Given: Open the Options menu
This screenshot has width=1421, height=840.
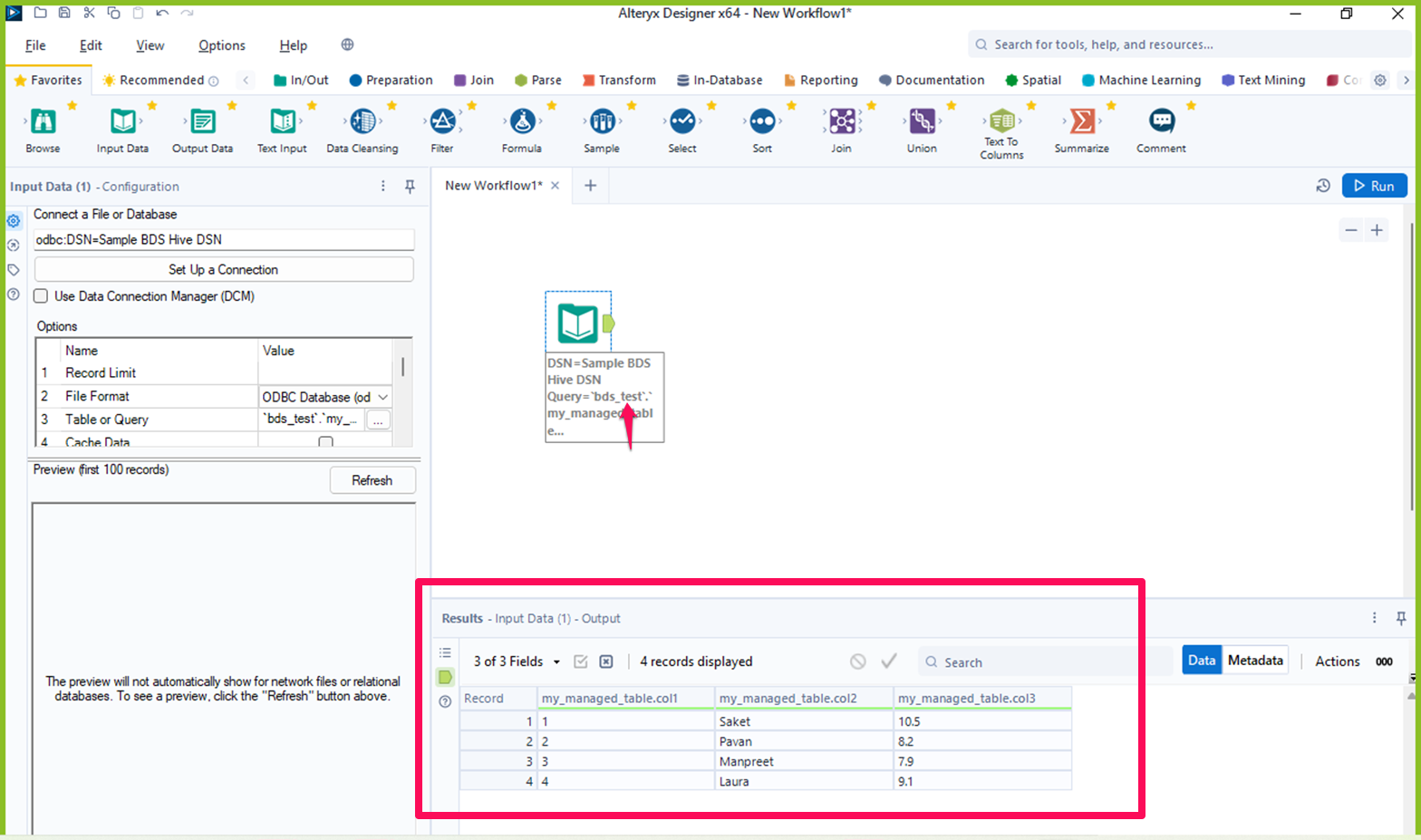Looking at the screenshot, I should click(222, 45).
